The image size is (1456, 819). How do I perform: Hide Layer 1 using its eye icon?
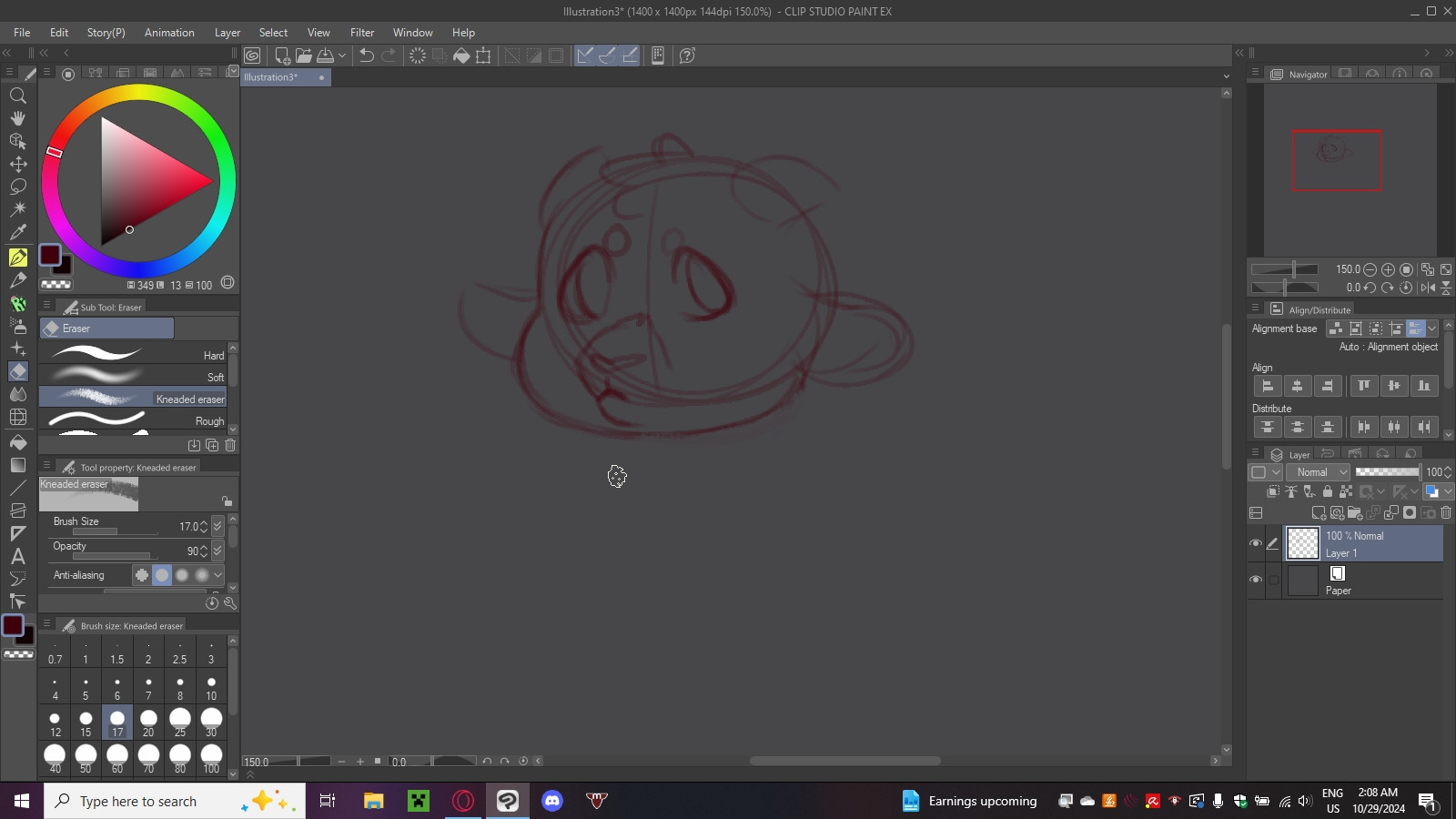tap(1256, 543)
